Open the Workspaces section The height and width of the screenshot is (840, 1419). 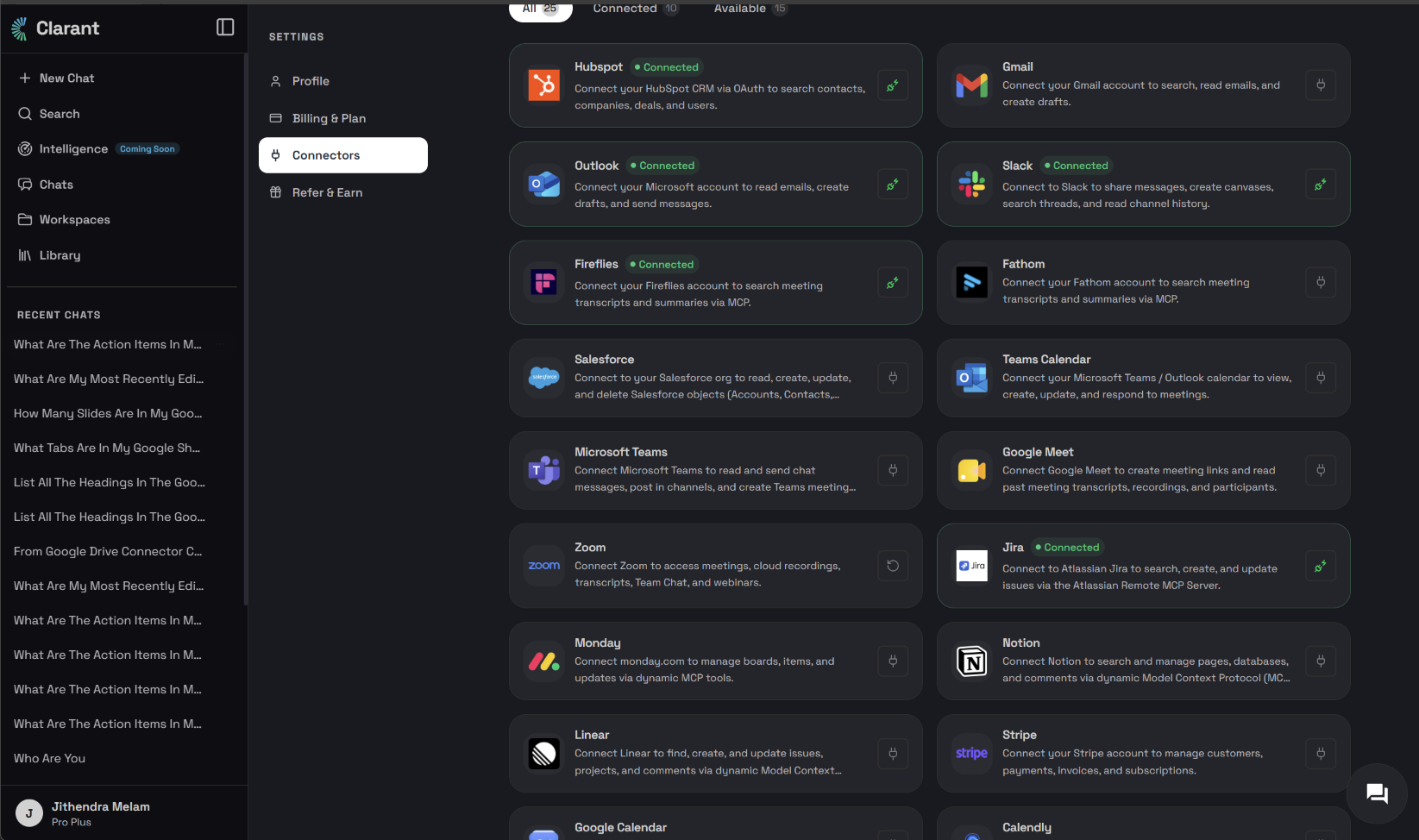pyautogui.click(x=123, y=220)
